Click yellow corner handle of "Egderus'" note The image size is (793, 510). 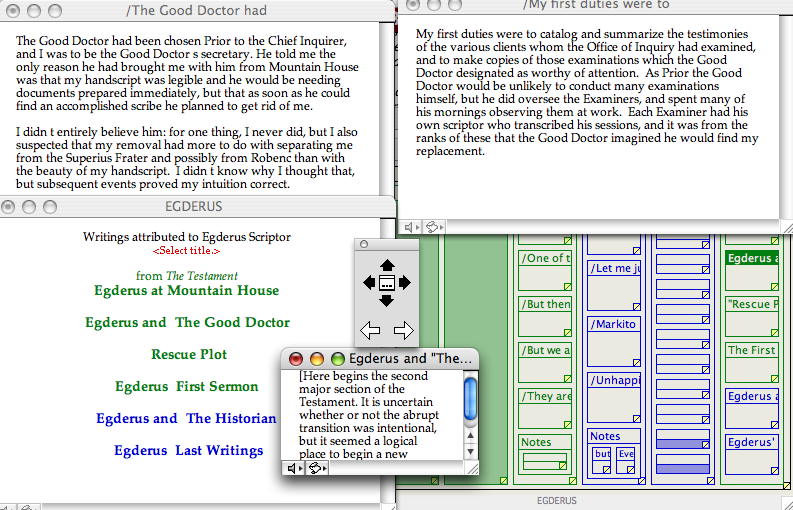(775, 471)
